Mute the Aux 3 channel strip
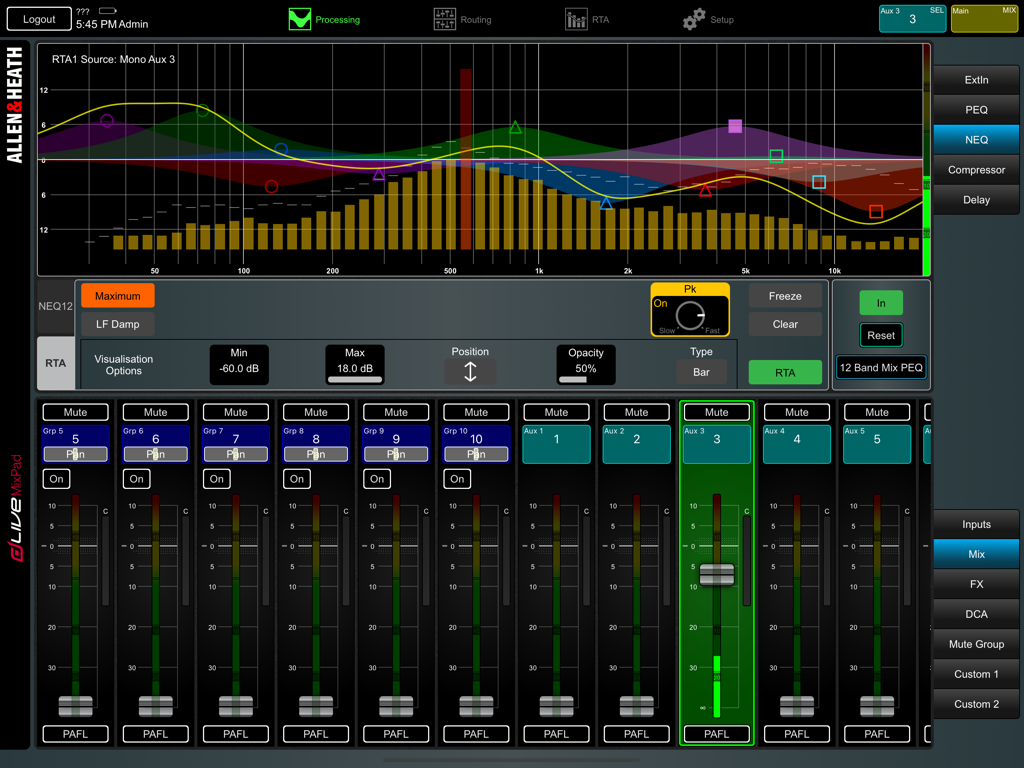The image size is (1024, 768). 716,412
